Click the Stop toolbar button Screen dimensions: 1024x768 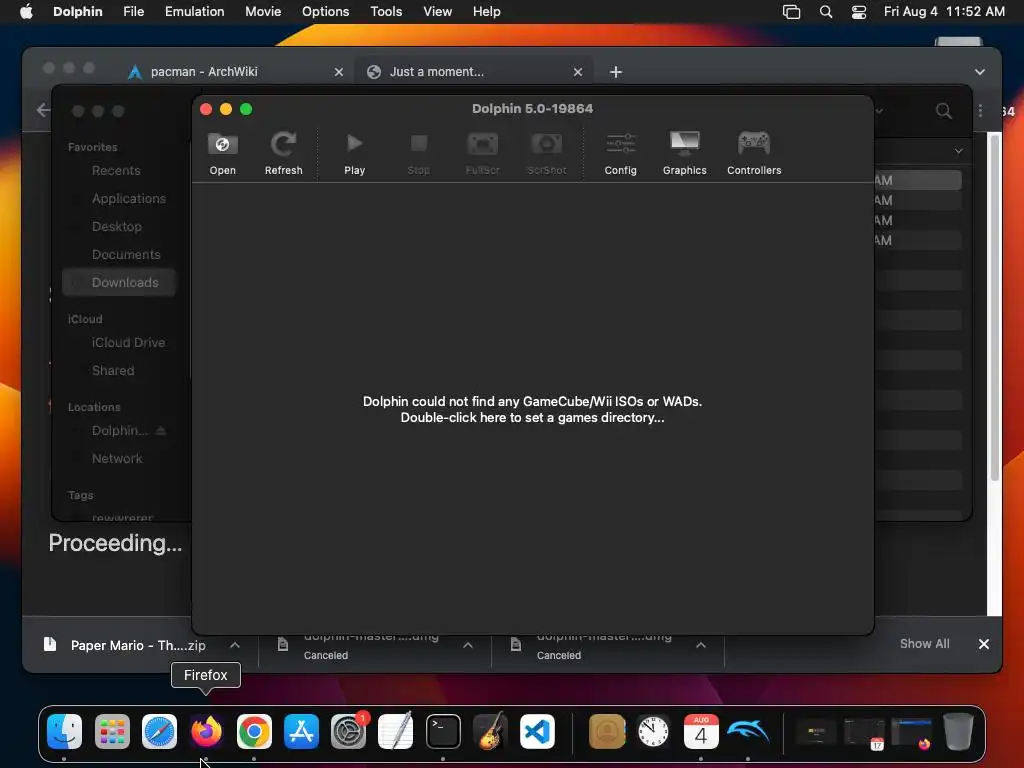419,153
